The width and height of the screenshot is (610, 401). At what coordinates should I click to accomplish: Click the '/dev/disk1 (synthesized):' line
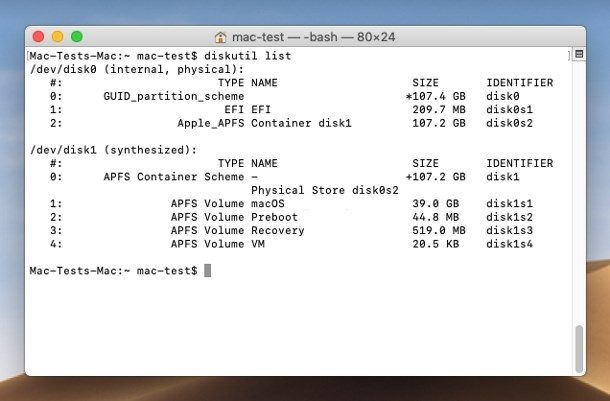[114, 150]
